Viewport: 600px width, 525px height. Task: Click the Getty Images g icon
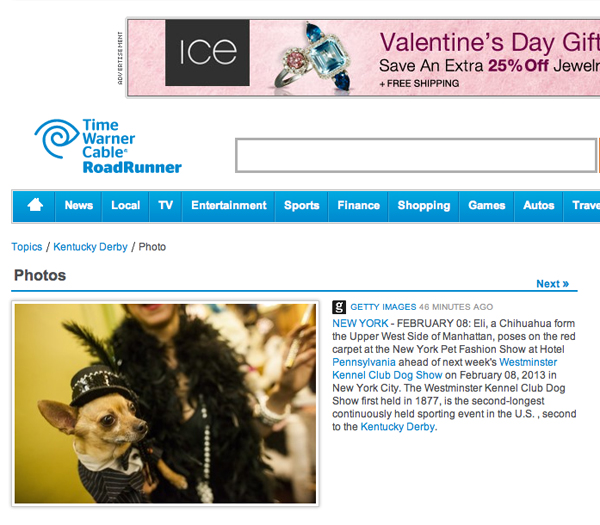339,307
